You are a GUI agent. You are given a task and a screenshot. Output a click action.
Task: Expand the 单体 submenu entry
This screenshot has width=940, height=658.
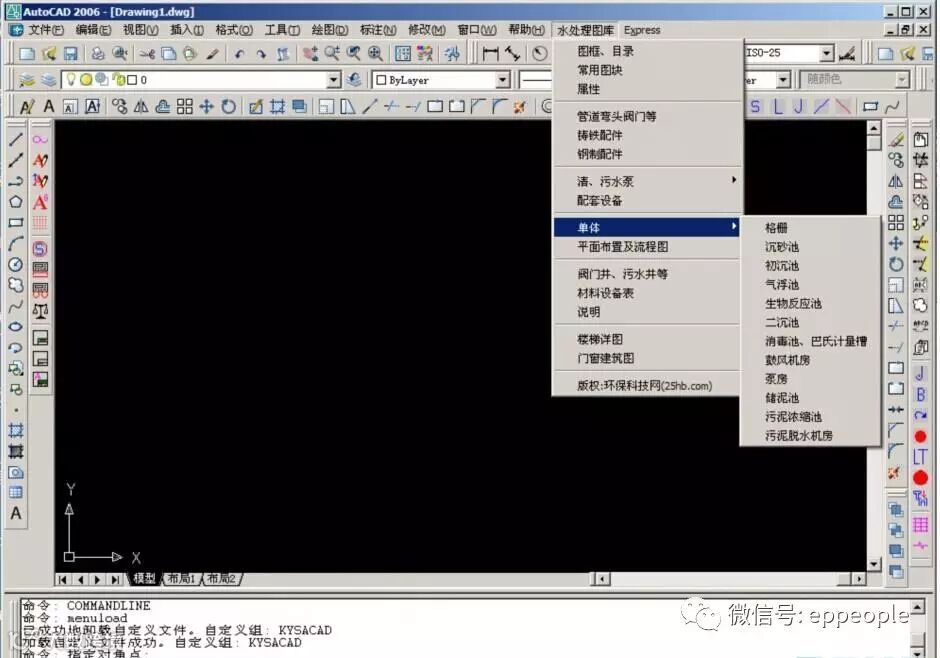pyautogui.click(x=646, y=228)
